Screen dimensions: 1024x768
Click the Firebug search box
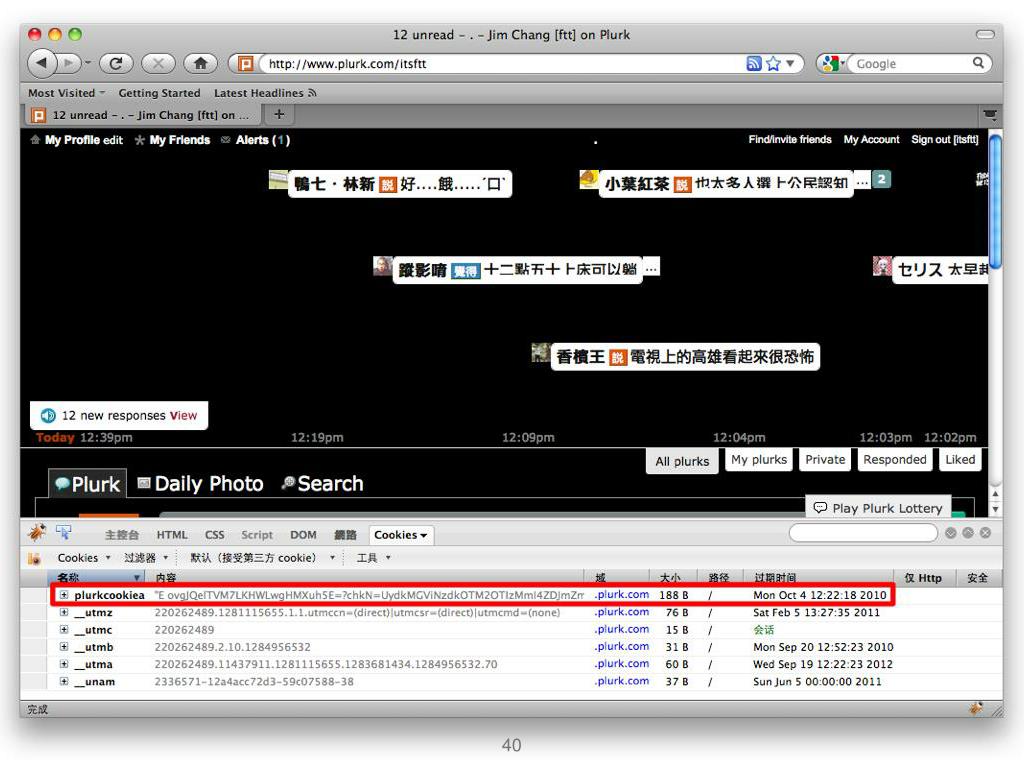tap(863, 533)
